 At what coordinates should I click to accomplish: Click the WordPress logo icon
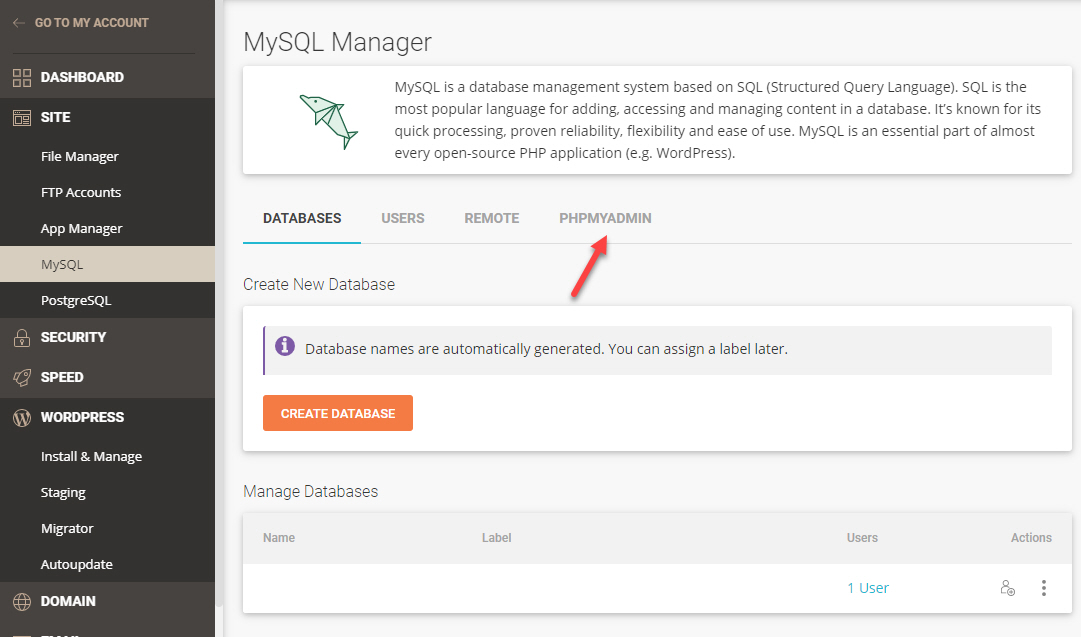pyautogui.click(x=22, y=417)
